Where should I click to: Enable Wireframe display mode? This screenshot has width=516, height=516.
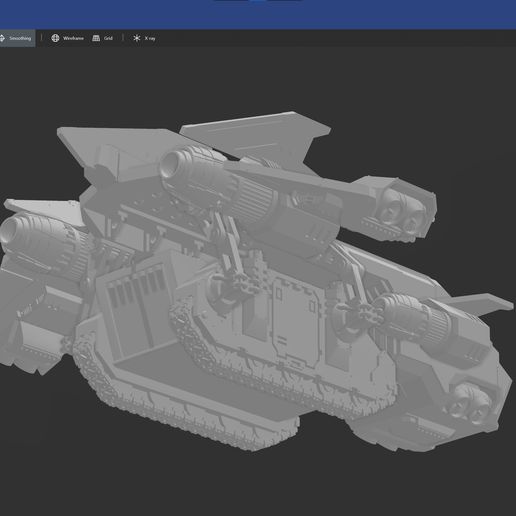click(x=67, y=38)
